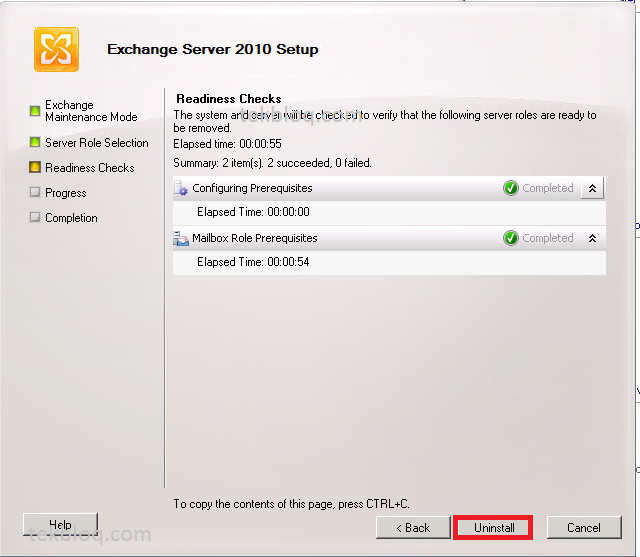The image size is (640, 557).
Task: Click green check icon for Configuring Prerequisites
Action: point(511,188)
